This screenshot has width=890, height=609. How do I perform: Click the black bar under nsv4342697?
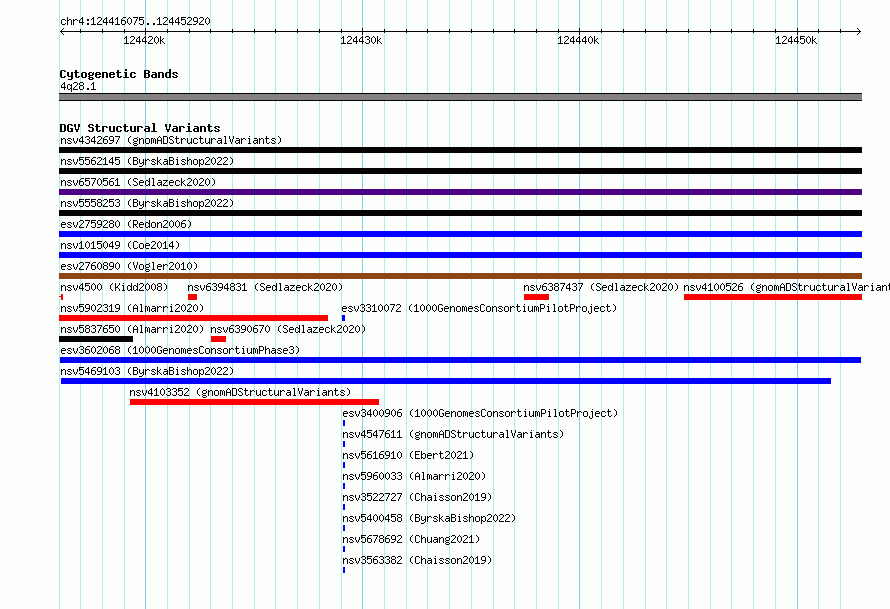click(x=460, y=150)
